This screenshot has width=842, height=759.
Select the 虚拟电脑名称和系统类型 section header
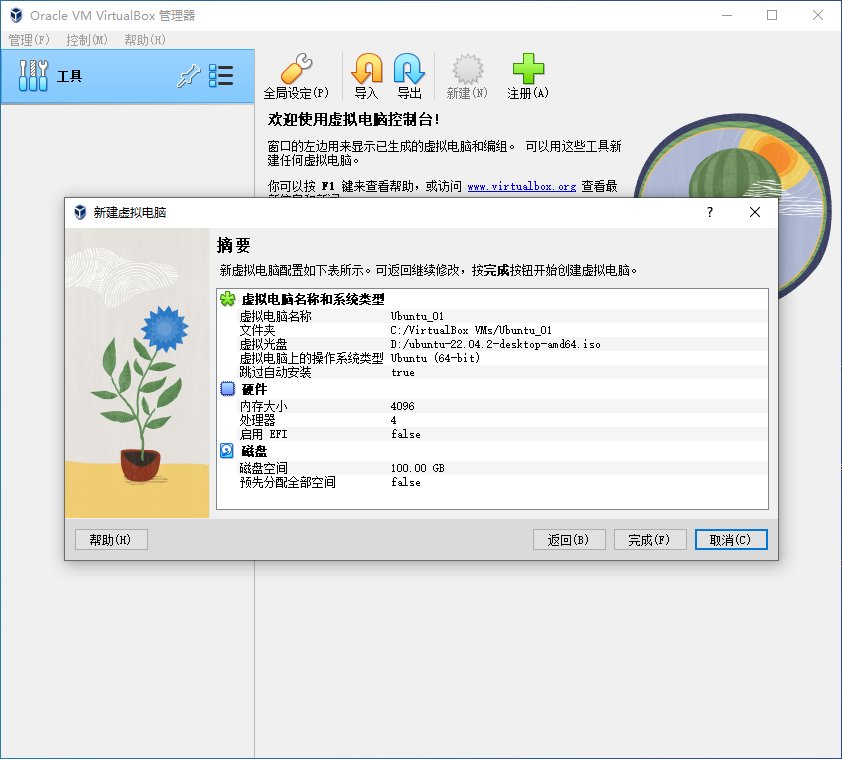(313, 299)
